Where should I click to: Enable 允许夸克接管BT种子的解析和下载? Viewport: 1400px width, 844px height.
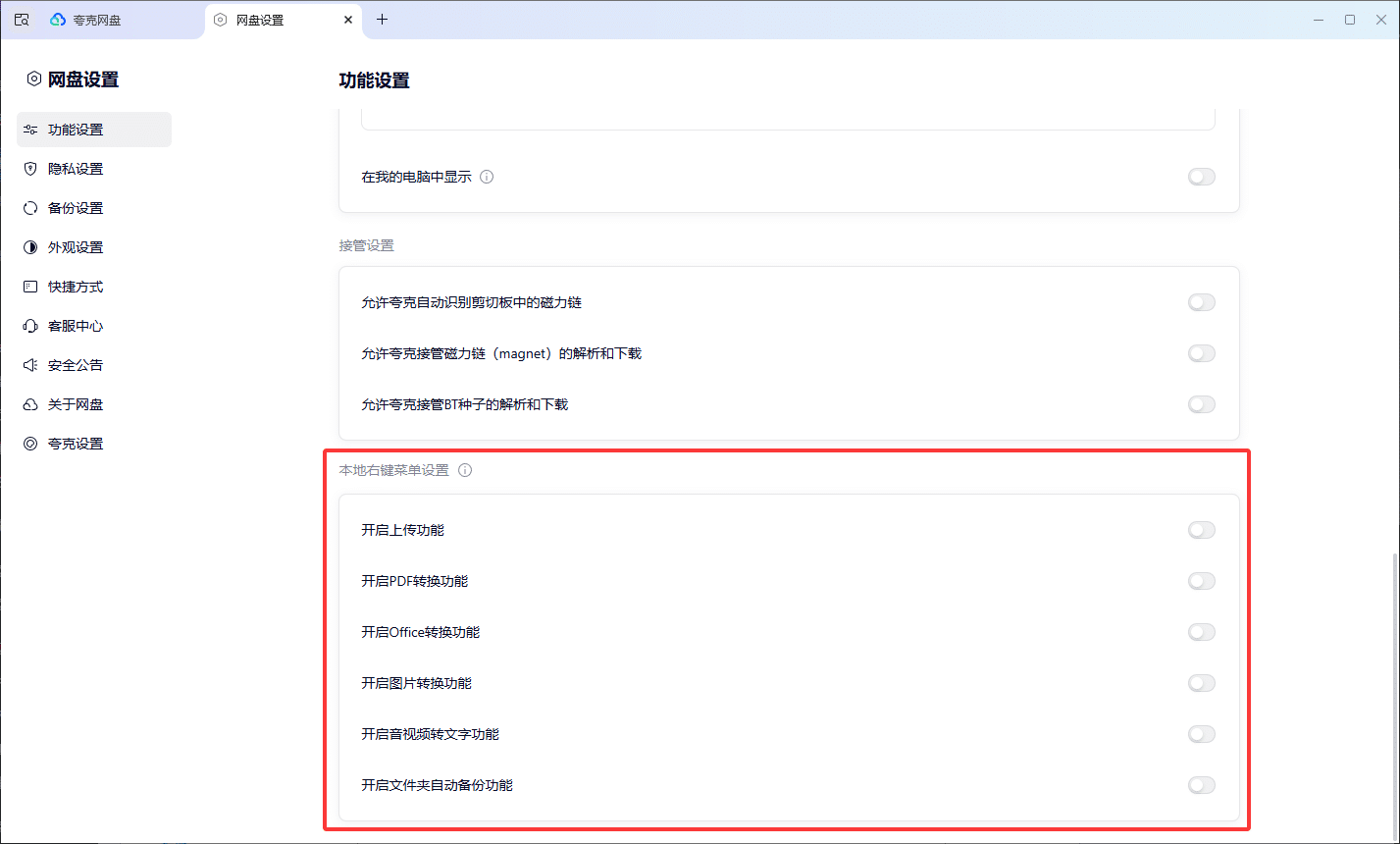[1201, 404]
